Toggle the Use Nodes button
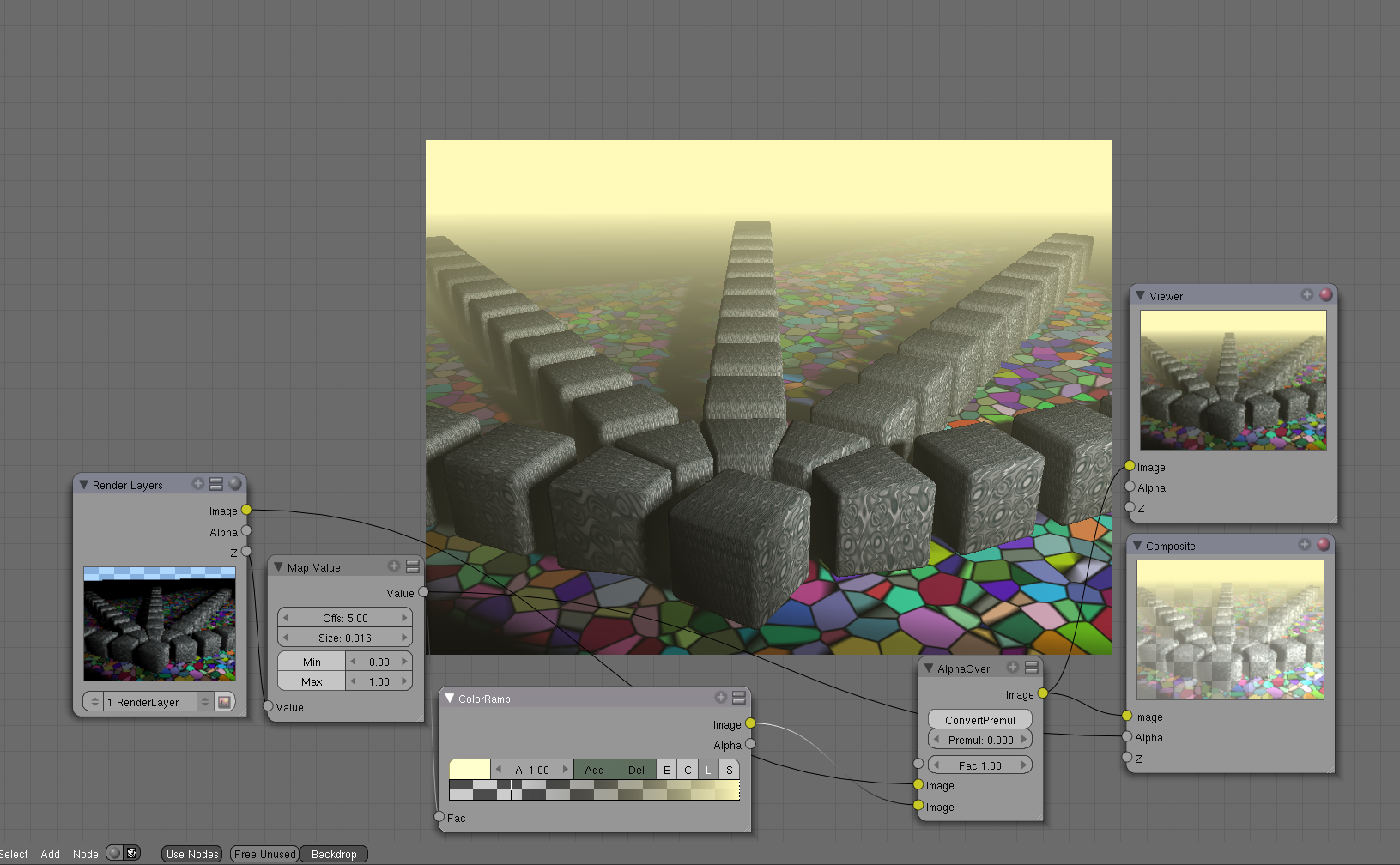1400x865 pixels. pyautogui.click(x=192, y=854)
